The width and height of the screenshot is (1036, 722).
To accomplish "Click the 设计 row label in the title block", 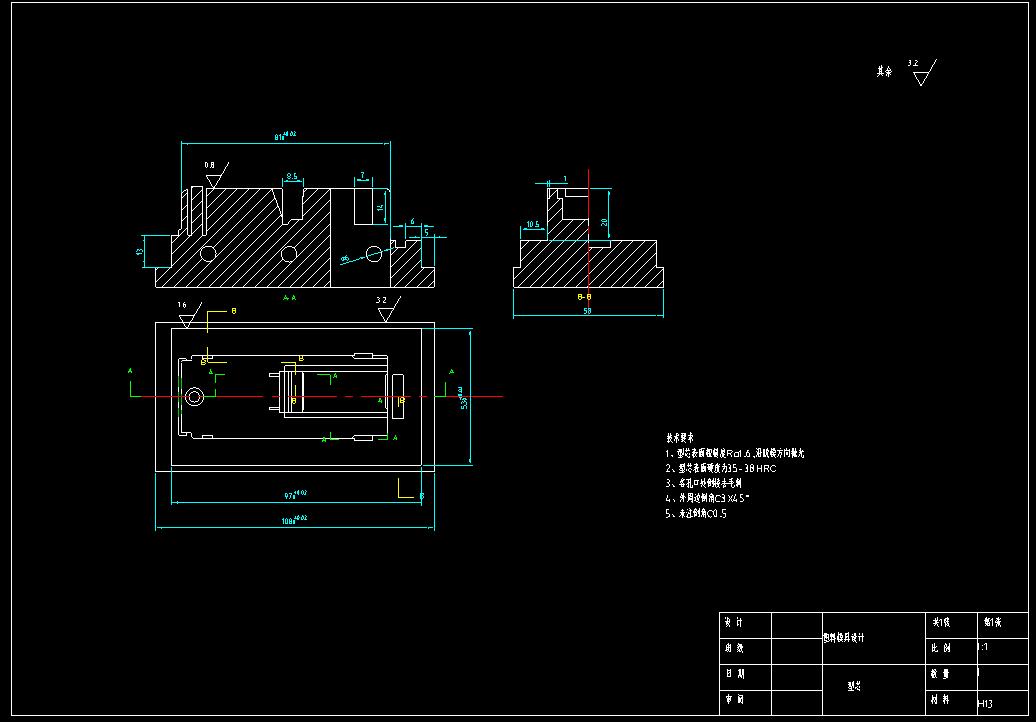I will tap(735, 622).
